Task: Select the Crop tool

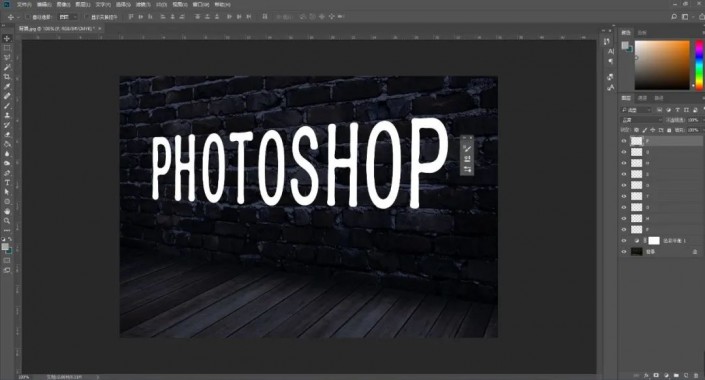Action: [7, 77]
